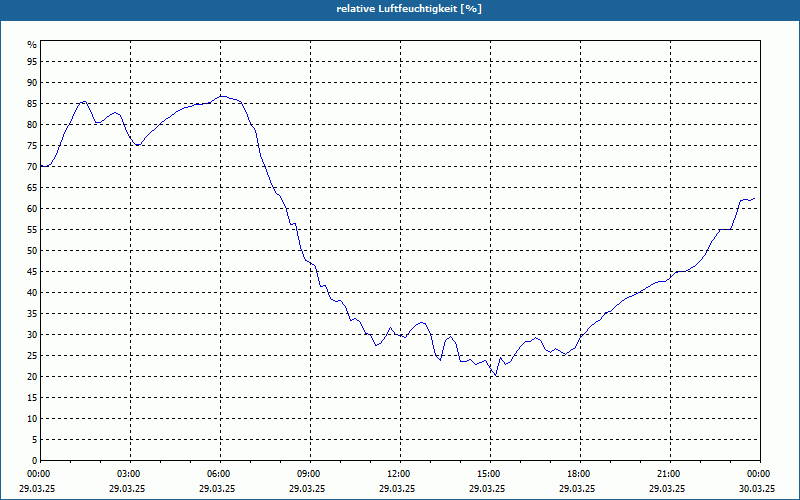The height and width of the screenshot is (500, 800).
Task: Click the y-axis value "35"
Action: [32, 314]
